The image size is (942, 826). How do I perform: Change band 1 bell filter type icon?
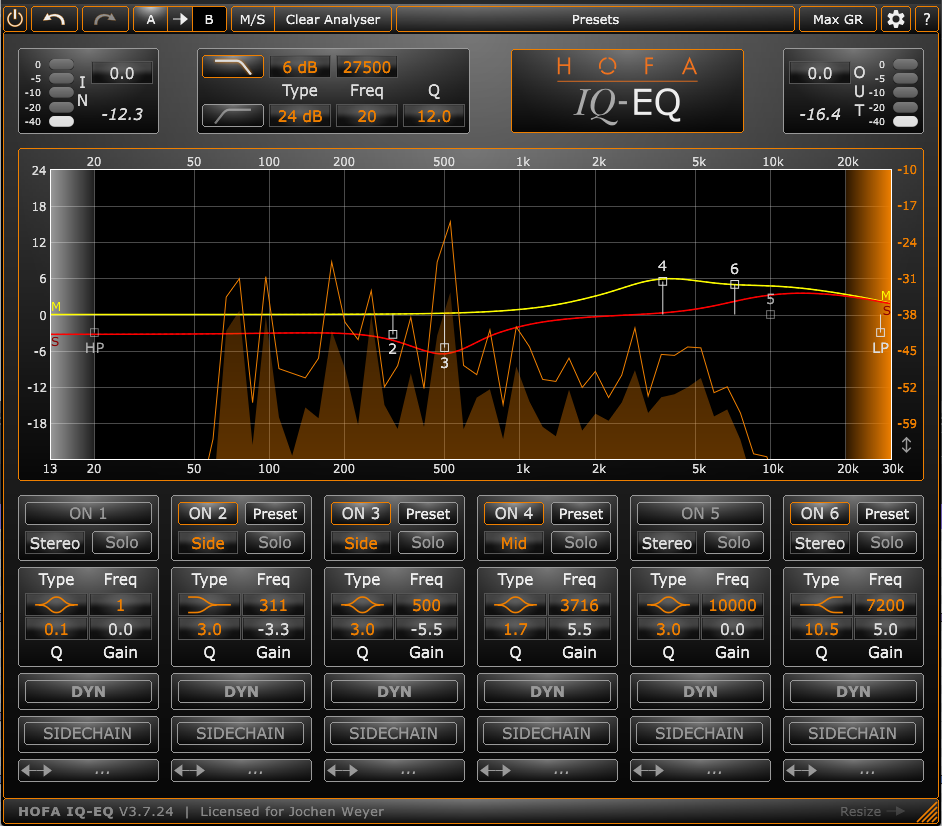point(56,605)
